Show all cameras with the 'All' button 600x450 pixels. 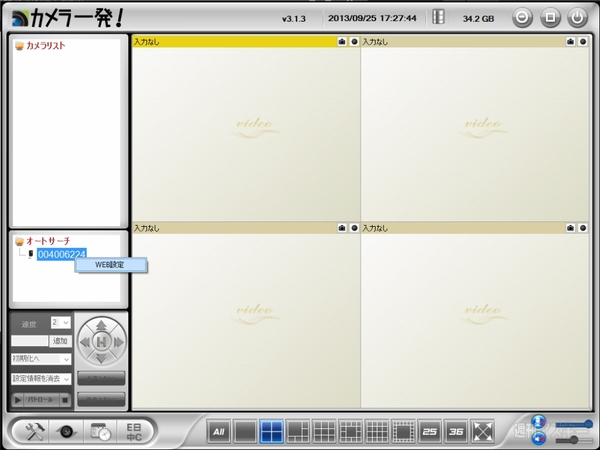coord(218,432)
